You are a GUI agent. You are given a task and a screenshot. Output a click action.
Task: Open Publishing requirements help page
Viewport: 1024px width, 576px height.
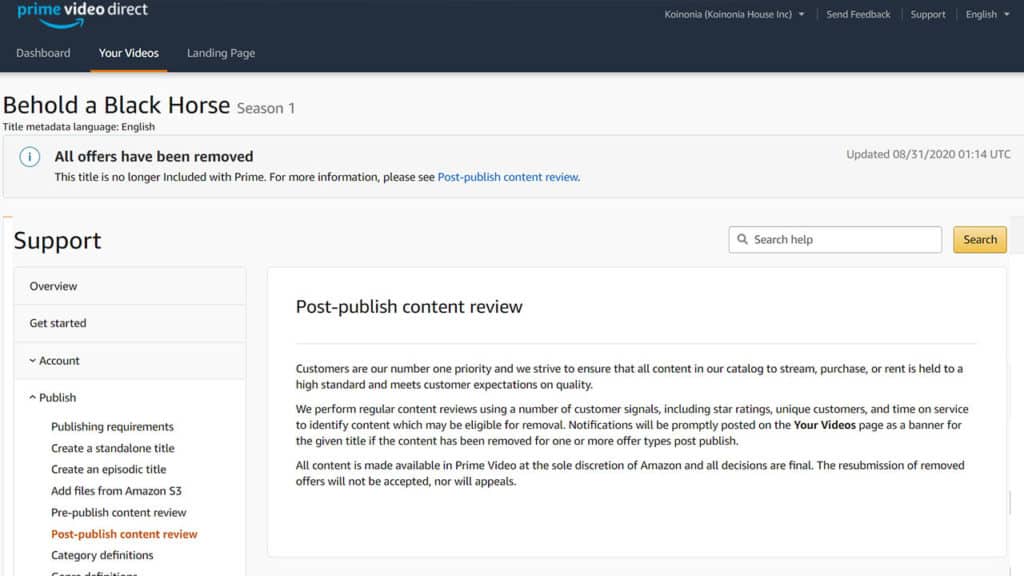point(112,426)
